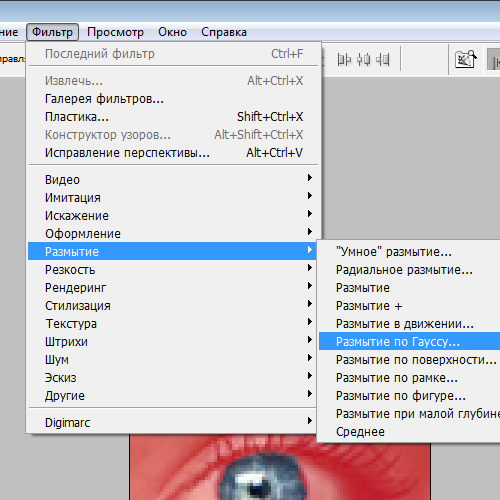The width and height of the screenshot is (500, 500).
Task: Expand the Имитация submenu
Action: point(172,198)
